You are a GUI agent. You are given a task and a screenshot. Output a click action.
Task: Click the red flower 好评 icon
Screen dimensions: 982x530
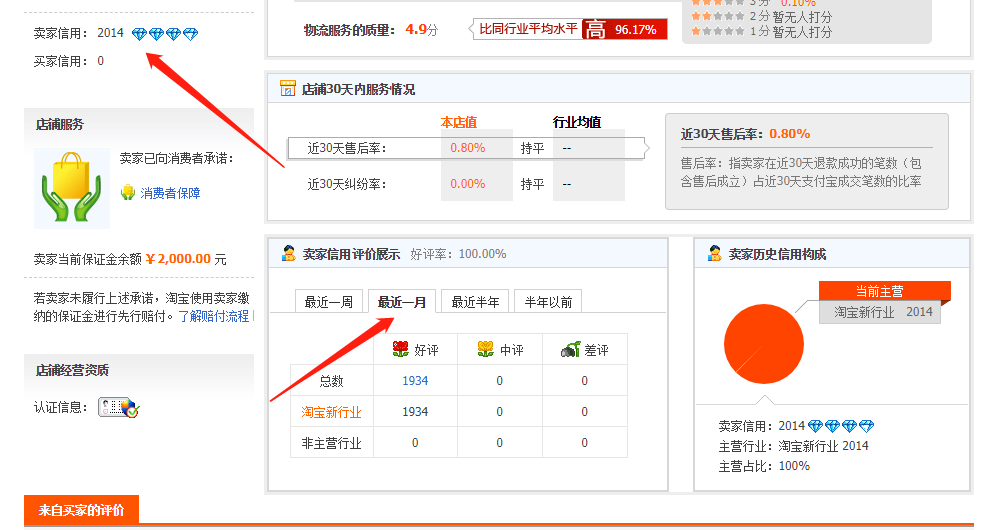click(401, 350)
